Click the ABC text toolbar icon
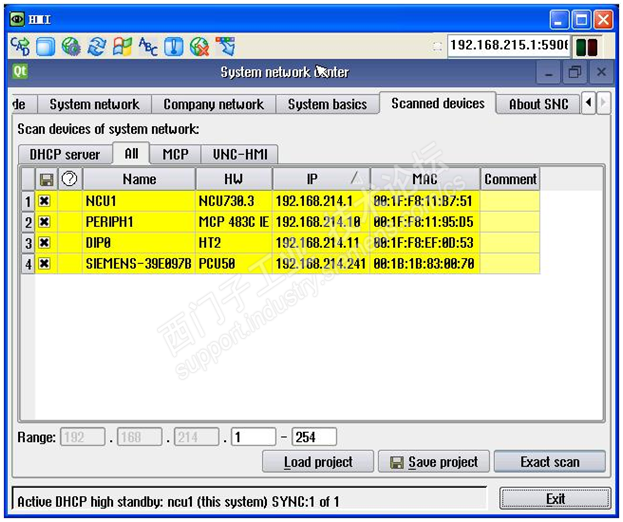This screenshot has width=623, height=522. tap(148, 46)
